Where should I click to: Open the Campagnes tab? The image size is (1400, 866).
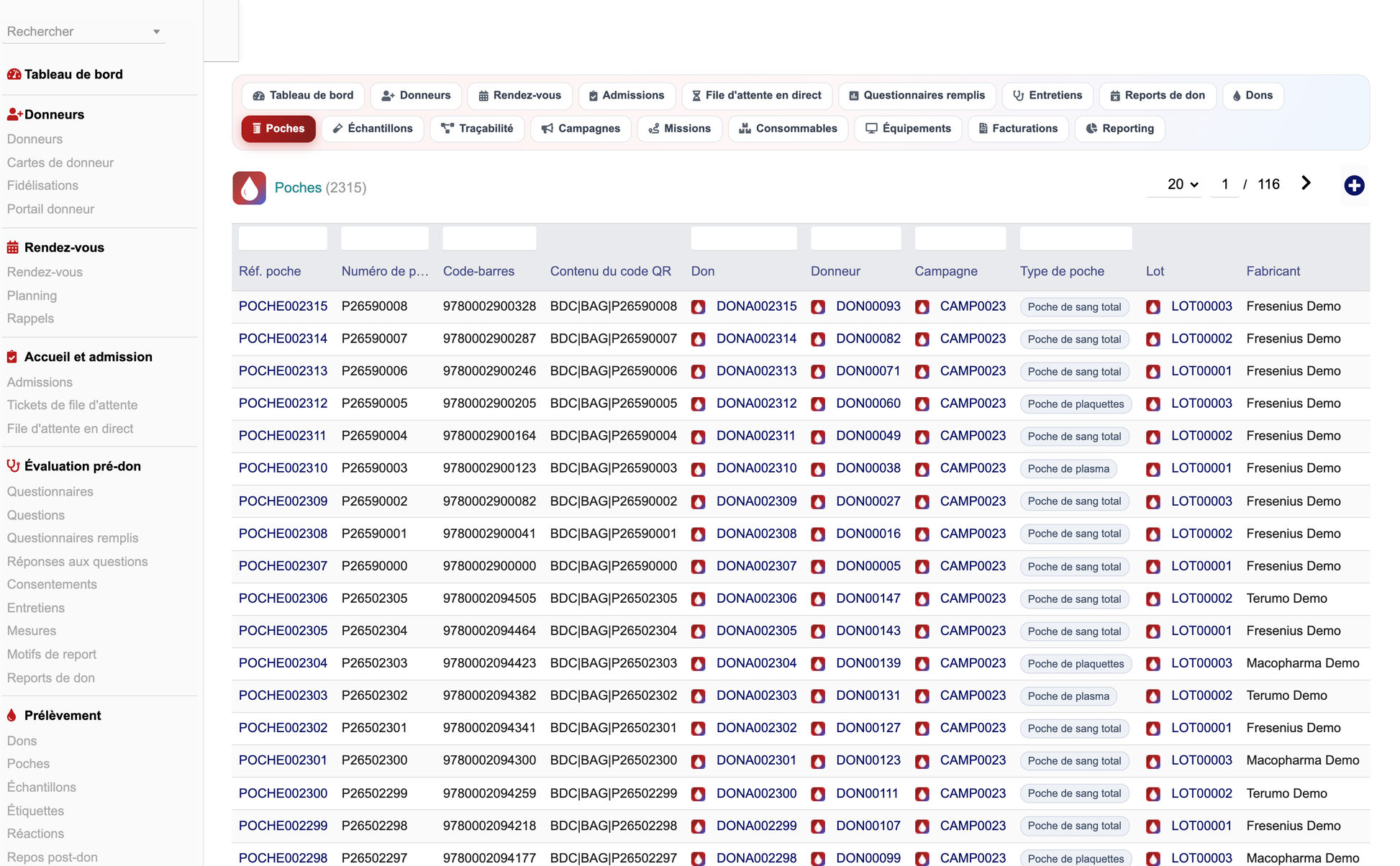click(581, 129)
